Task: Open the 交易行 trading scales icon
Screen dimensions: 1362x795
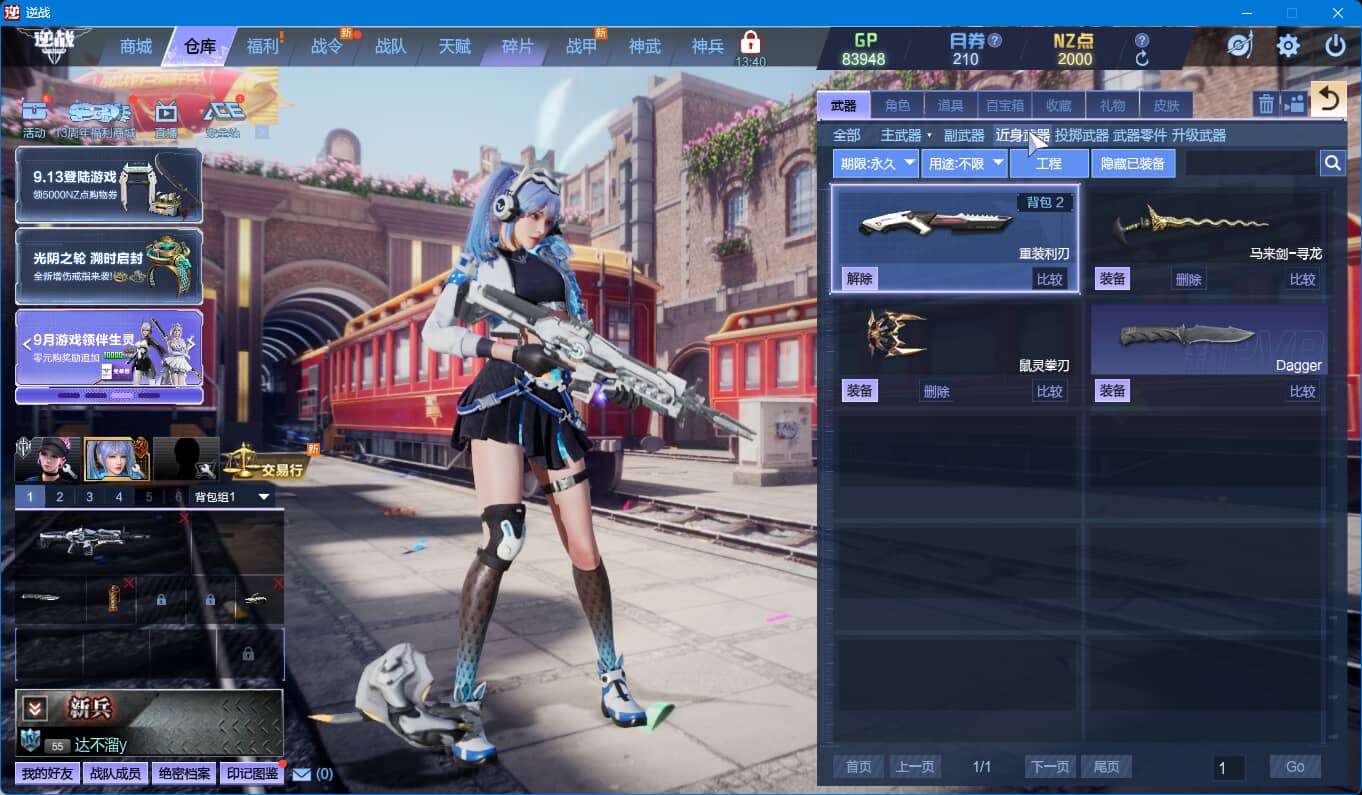Action: point(270,462)
